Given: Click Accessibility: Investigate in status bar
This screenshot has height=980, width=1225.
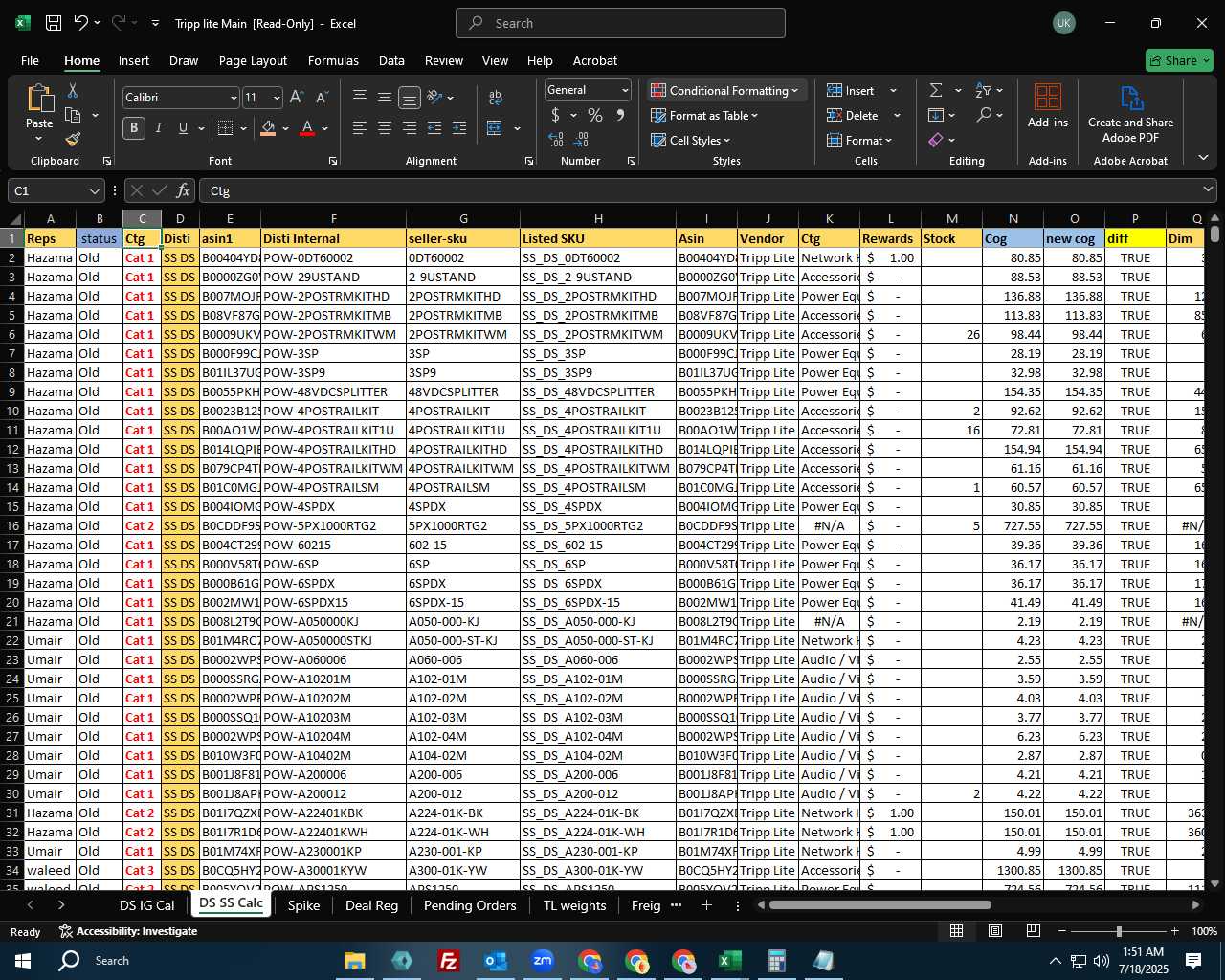Looking at the screenshot, I should 128,931.
